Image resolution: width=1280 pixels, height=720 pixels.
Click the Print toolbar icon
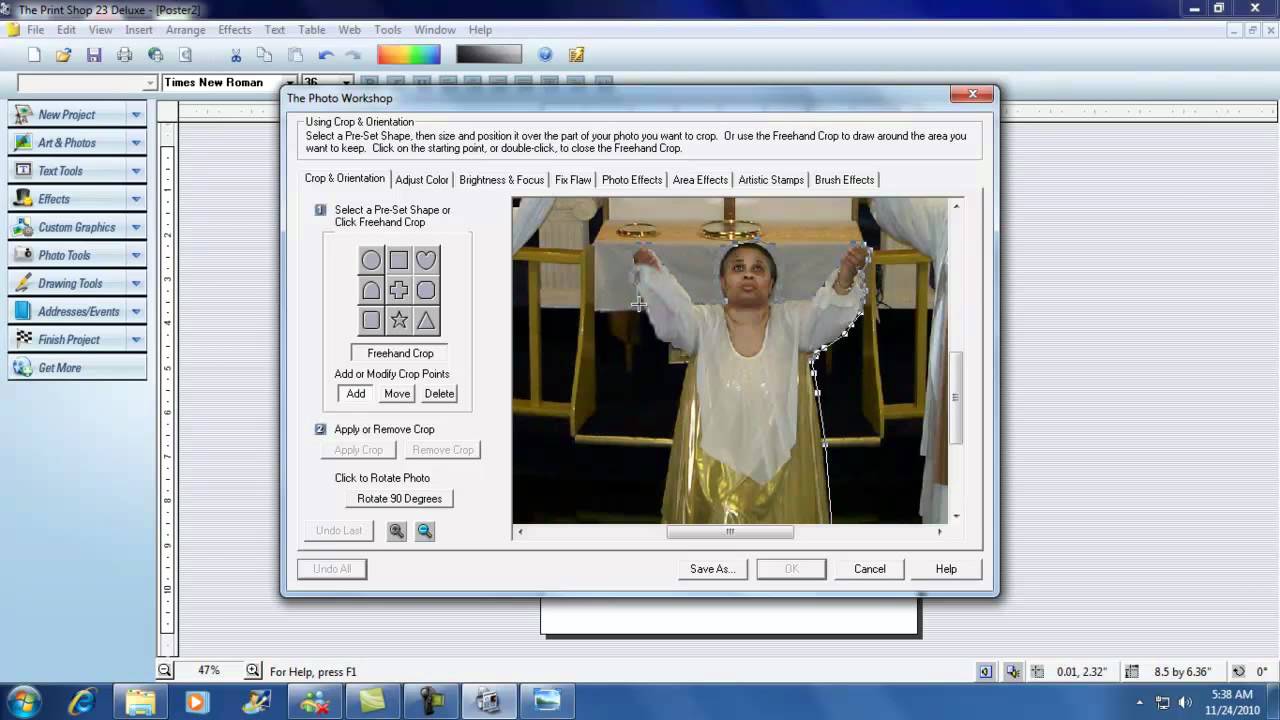(125, 55)
